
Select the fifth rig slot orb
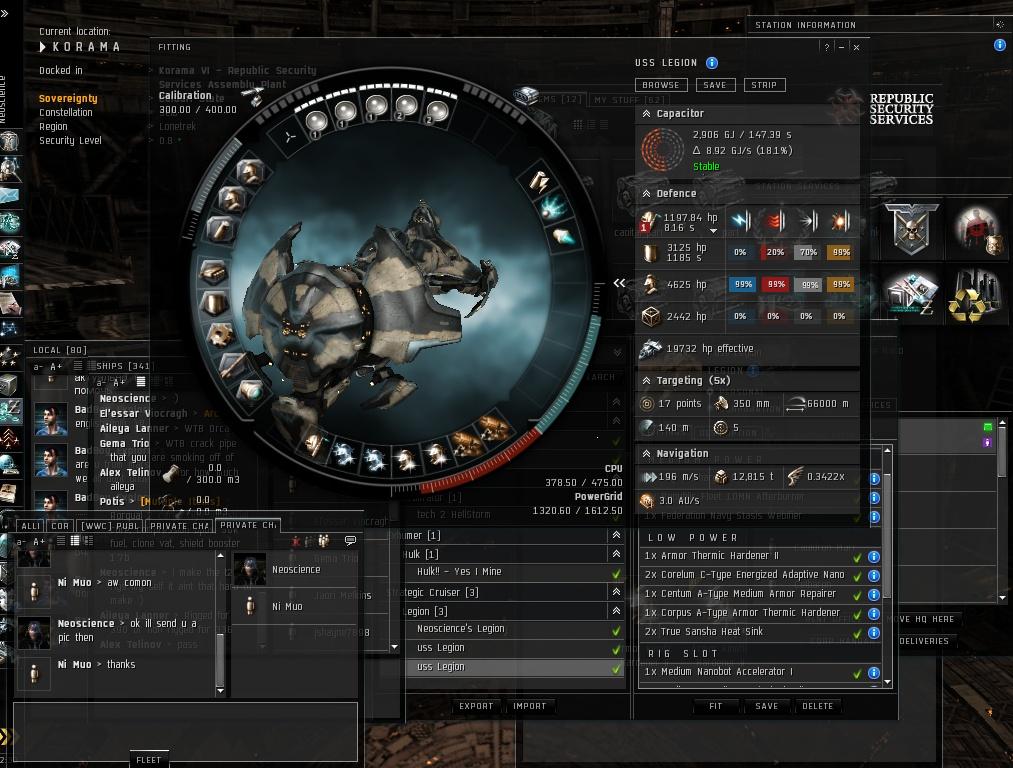point(437,112)
